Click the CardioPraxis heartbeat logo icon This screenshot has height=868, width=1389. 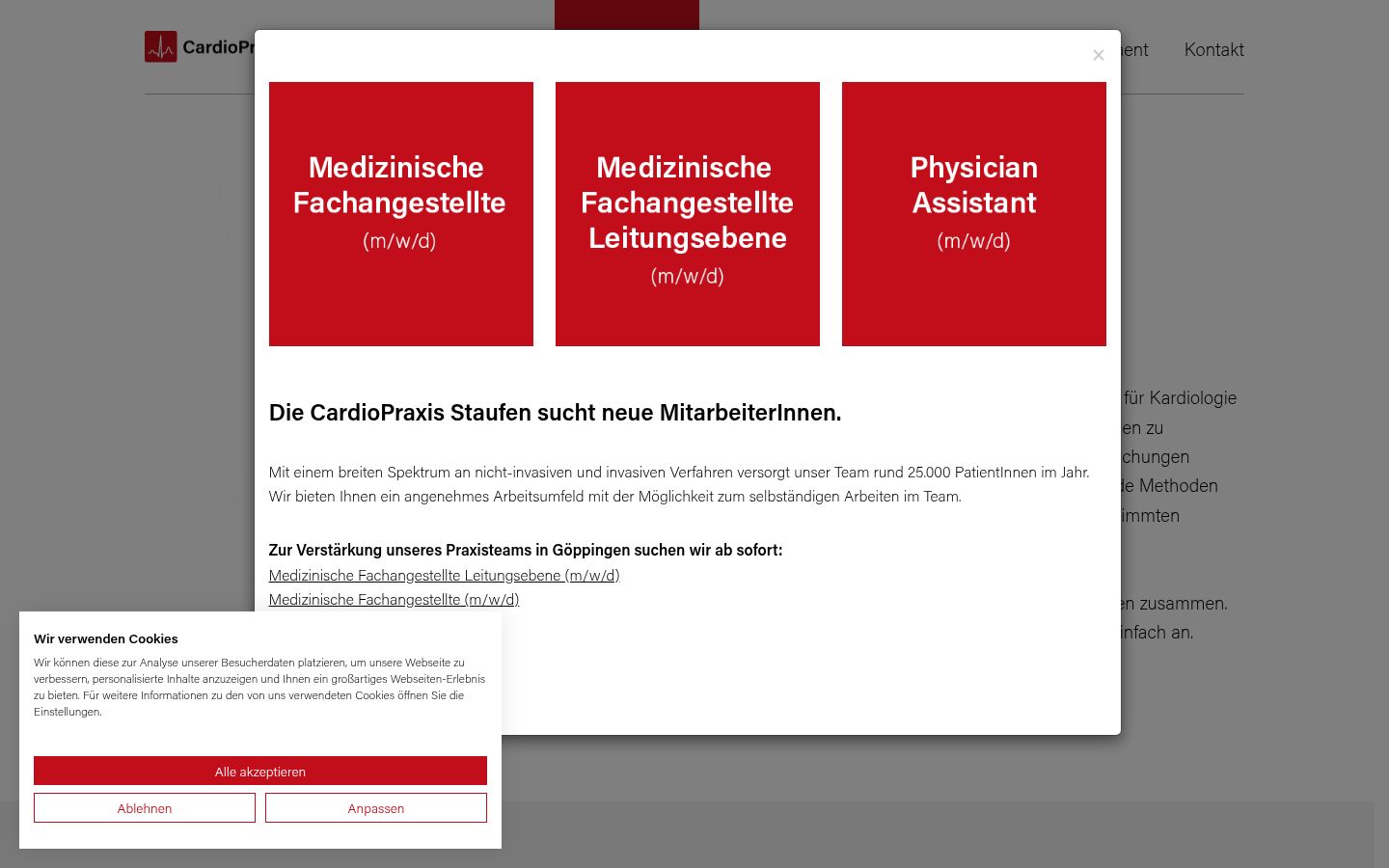[161, 46]
